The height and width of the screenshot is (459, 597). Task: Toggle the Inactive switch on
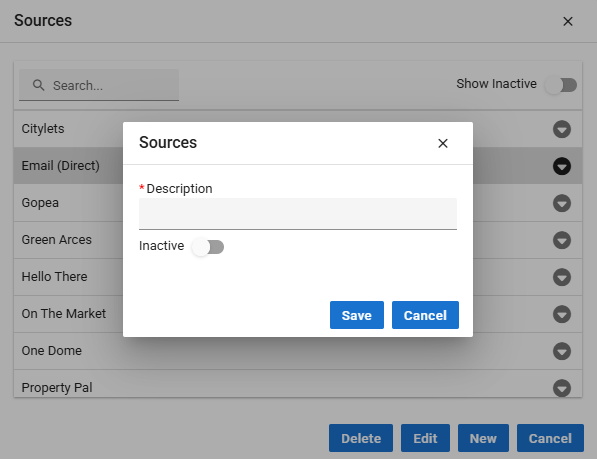(208, 247)
